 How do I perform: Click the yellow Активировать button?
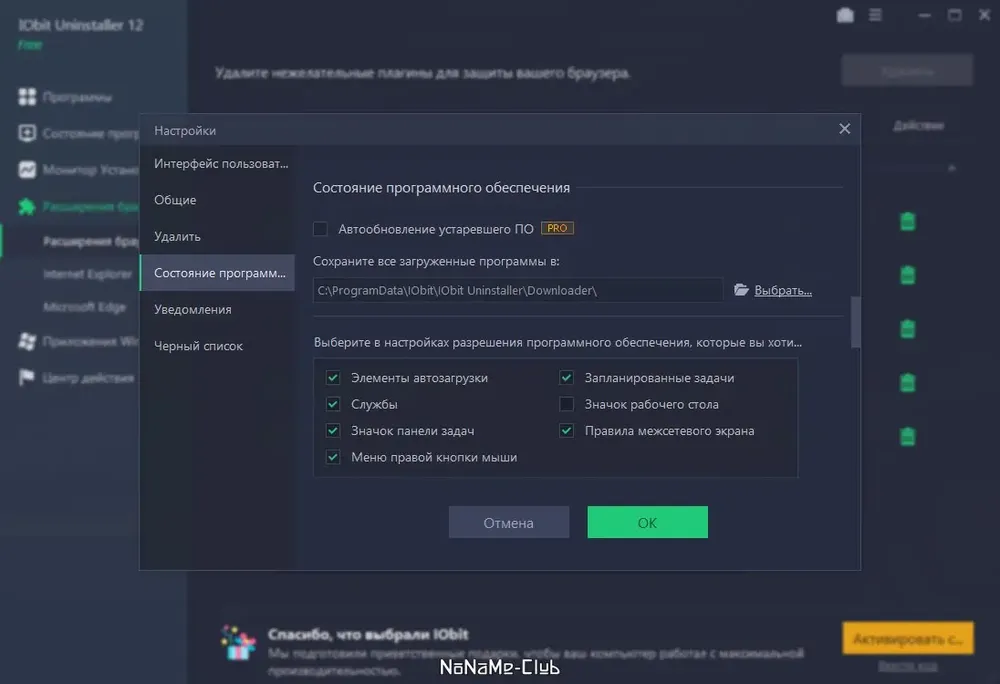[x=908, y=638]
